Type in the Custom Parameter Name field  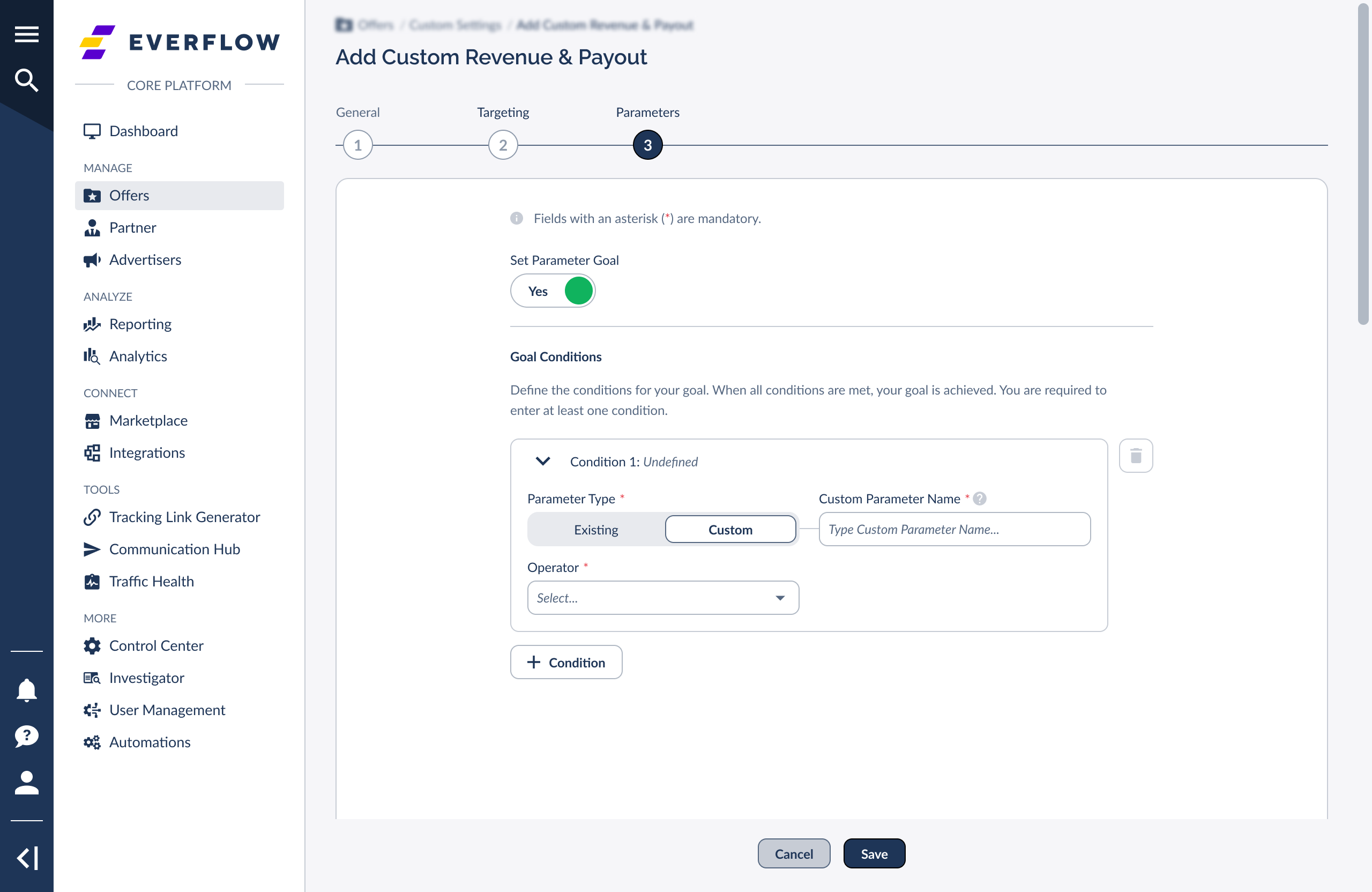(954, 529)
